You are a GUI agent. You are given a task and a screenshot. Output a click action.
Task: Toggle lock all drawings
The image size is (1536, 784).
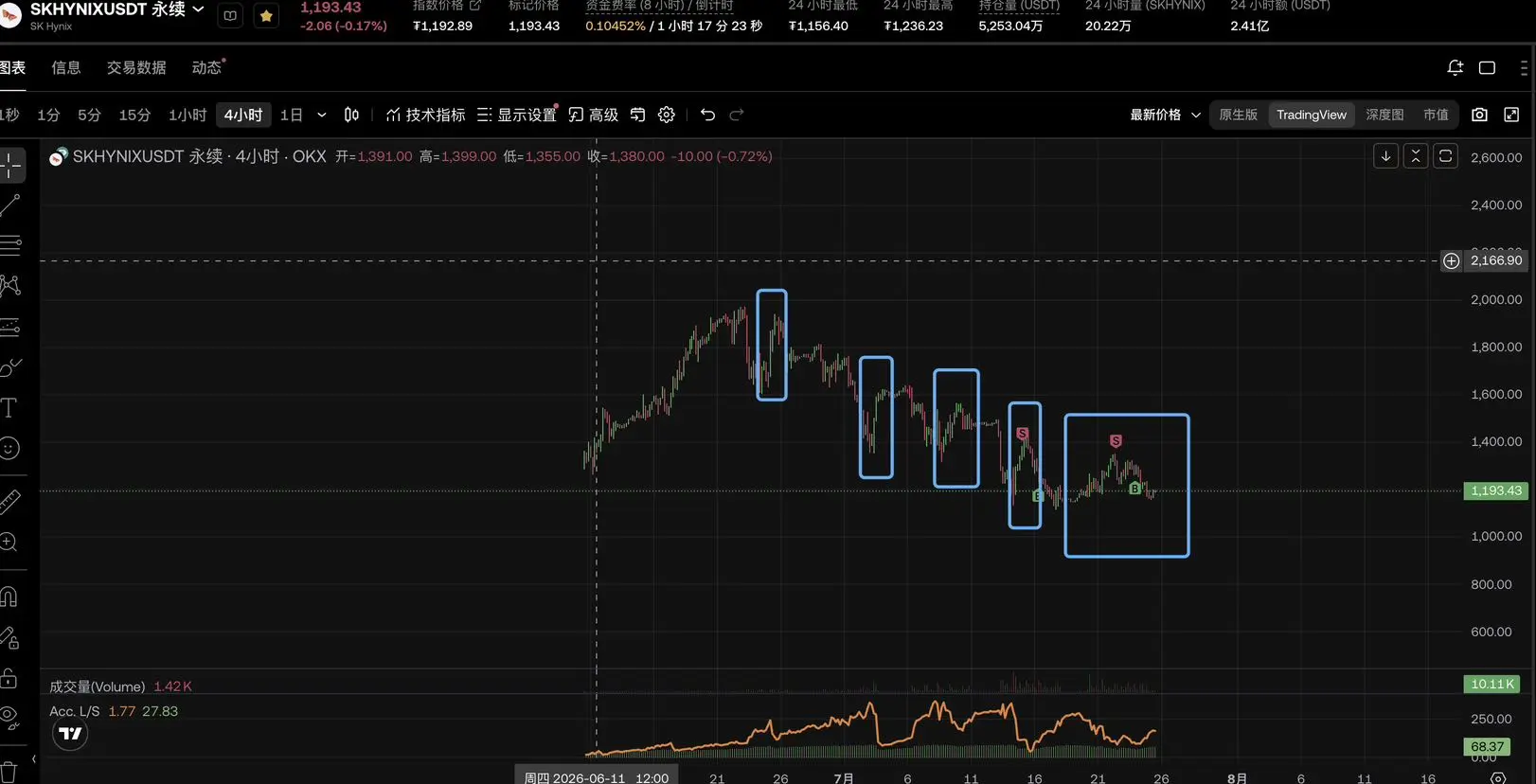click(x=9, y=678)
